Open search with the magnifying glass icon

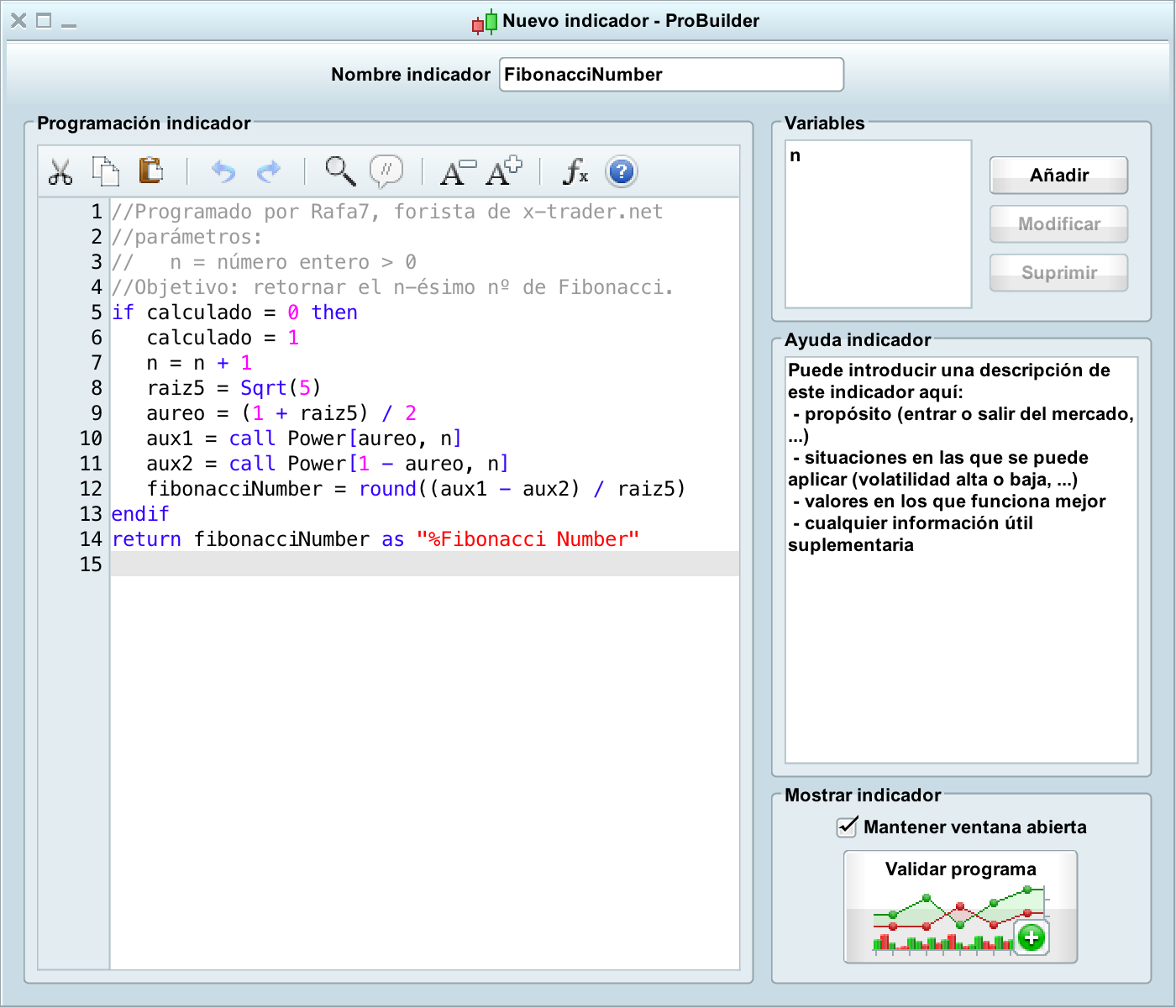pos(340,171)
